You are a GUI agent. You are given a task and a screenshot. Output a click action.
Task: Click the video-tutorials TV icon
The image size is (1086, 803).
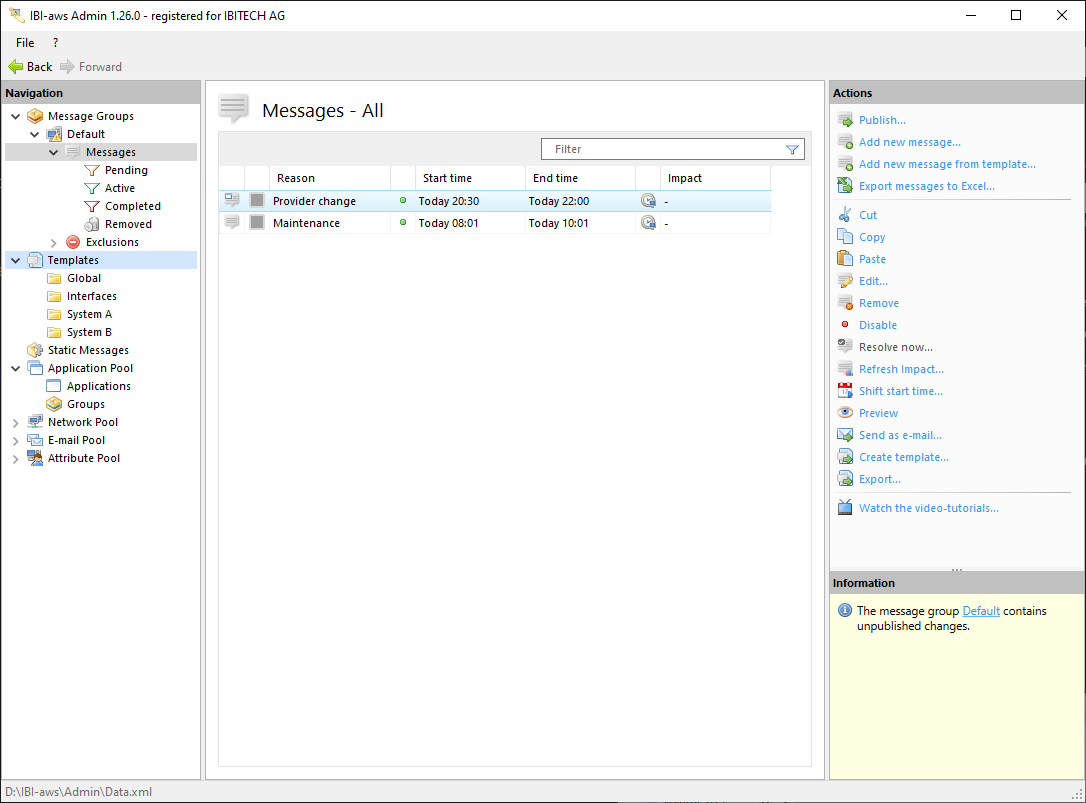pos(845,508)
